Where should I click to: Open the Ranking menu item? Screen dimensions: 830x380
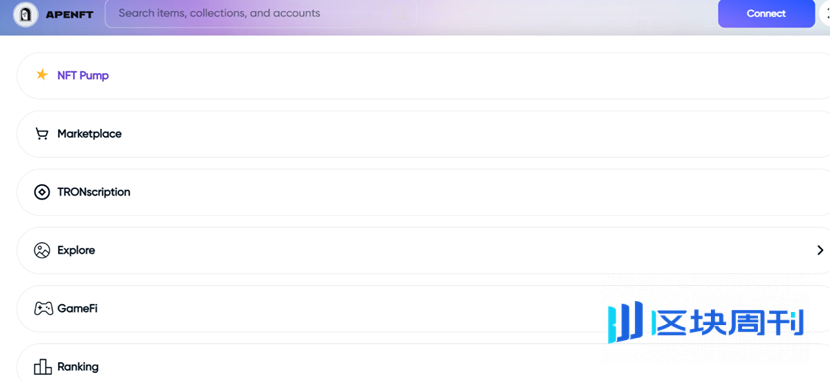[423, 362]
